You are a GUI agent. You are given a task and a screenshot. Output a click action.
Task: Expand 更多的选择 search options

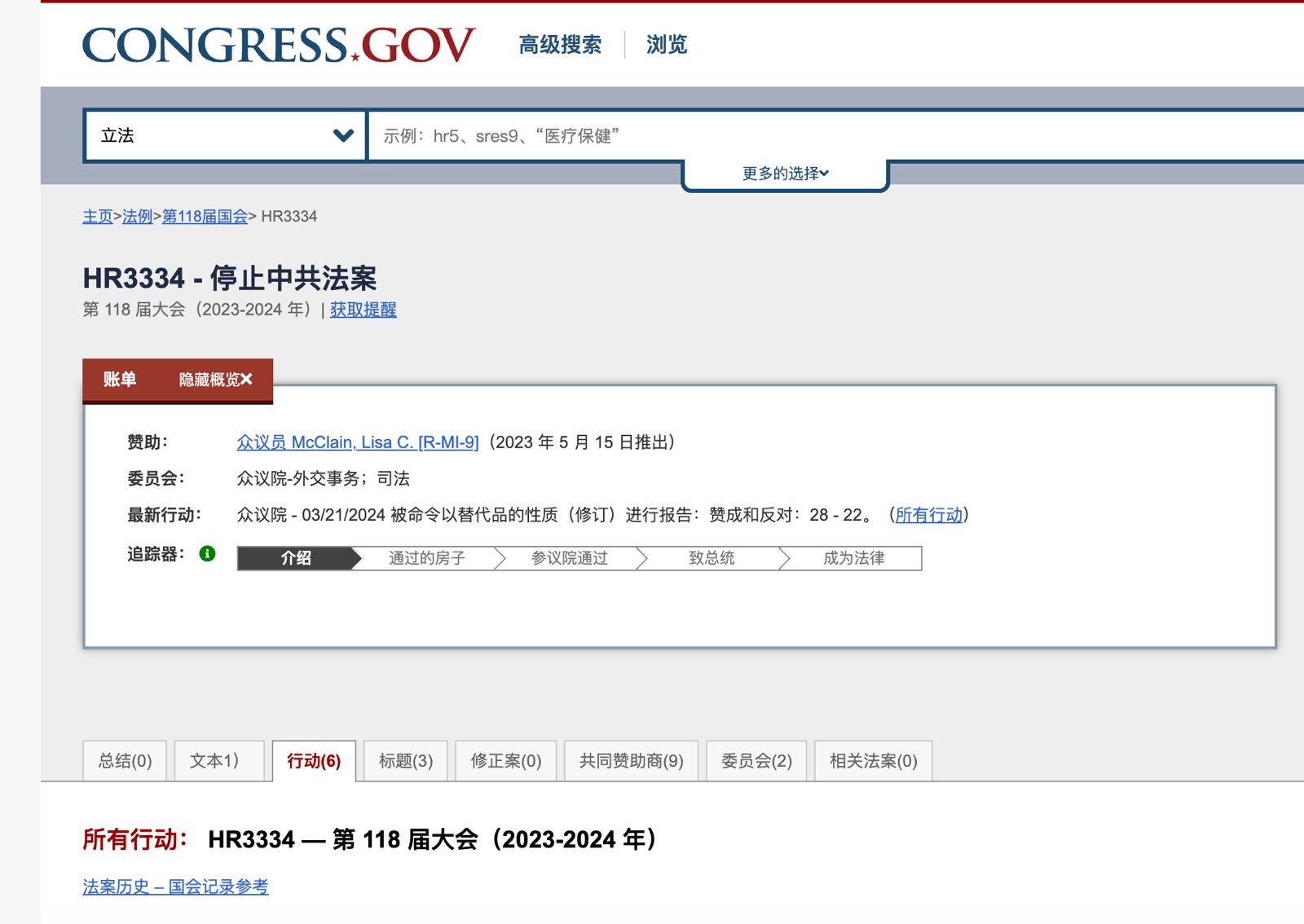(x=785, y=174)
